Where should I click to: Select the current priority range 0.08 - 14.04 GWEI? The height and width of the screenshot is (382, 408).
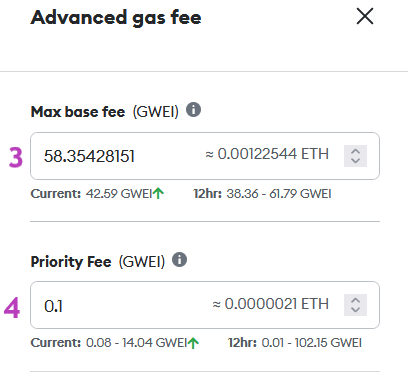pos(136,343)
